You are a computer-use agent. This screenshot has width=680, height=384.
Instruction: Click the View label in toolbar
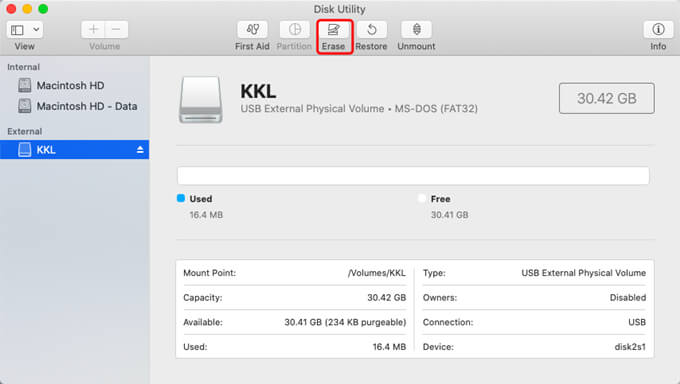[x=24, y=46]
